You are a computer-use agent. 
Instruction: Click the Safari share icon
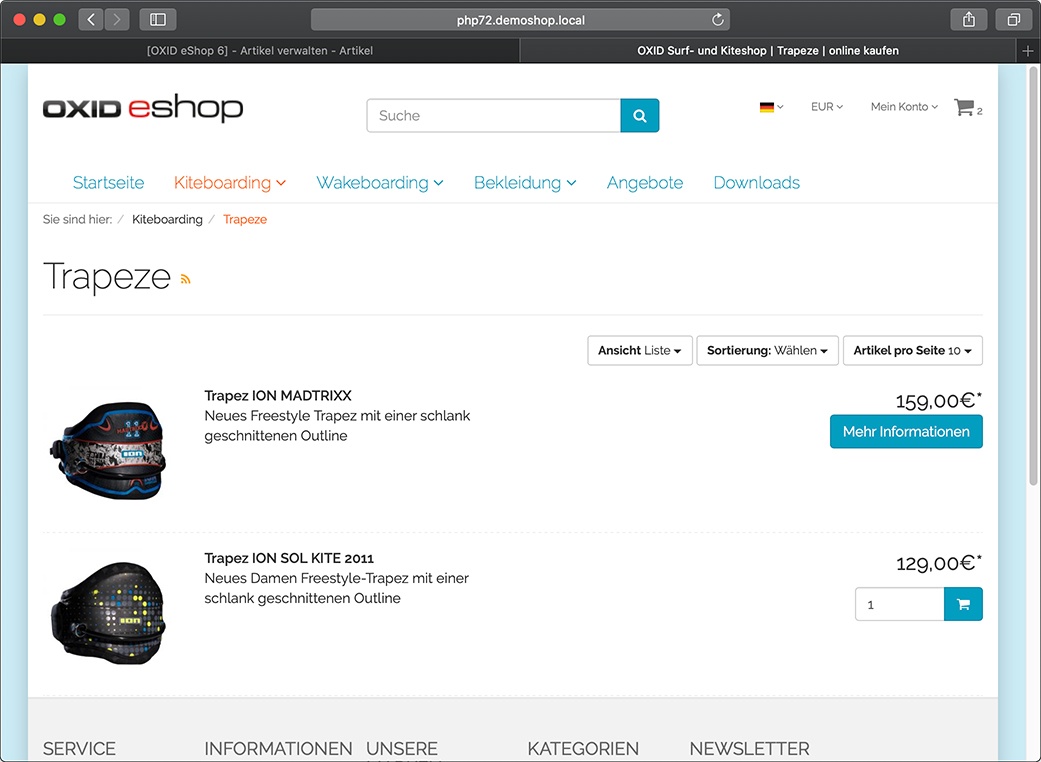coord(969,20)
